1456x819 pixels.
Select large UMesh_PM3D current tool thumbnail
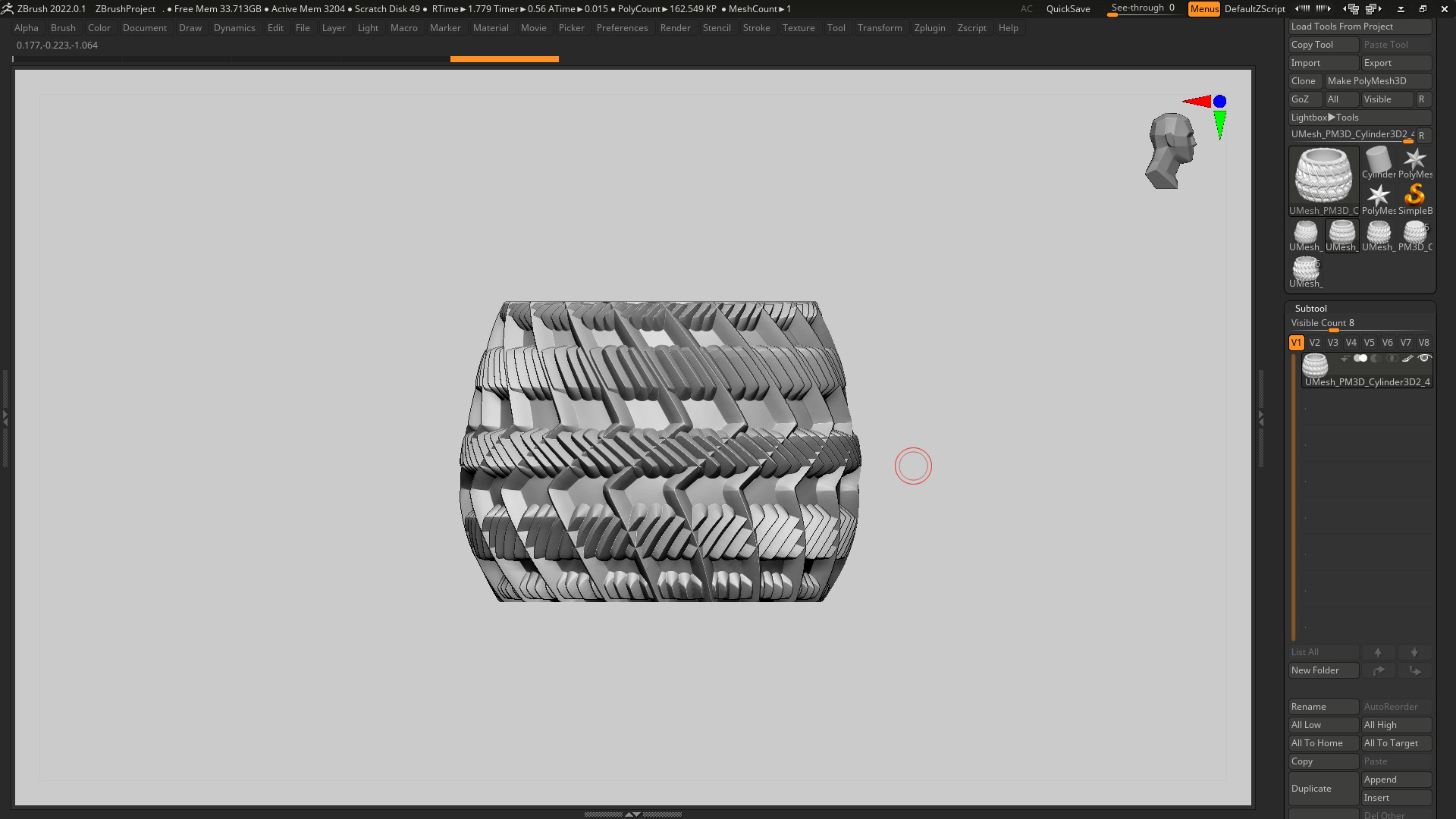[1323, 180]
